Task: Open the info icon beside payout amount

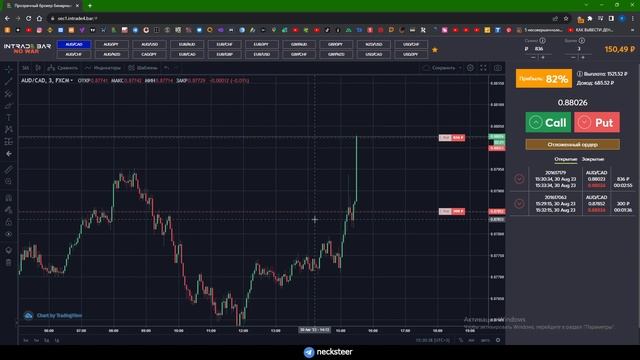Action: [x=580, y=74]
